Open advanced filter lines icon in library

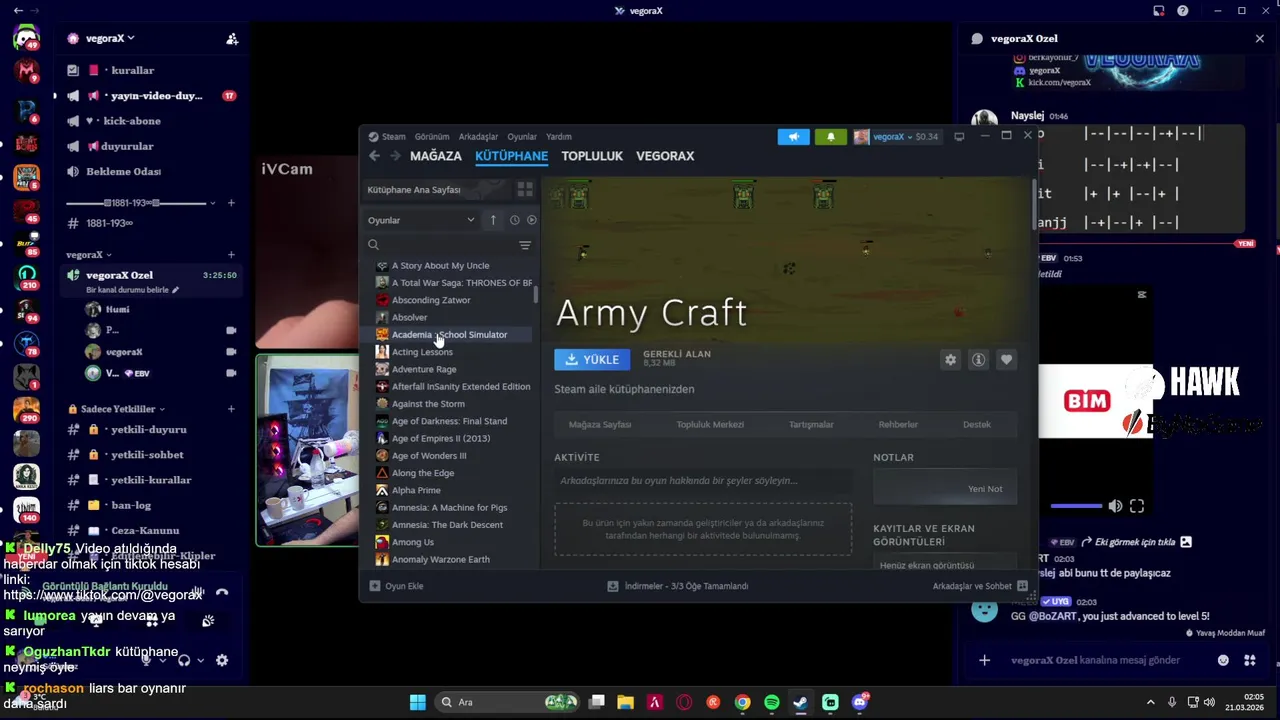coord(525,245)
